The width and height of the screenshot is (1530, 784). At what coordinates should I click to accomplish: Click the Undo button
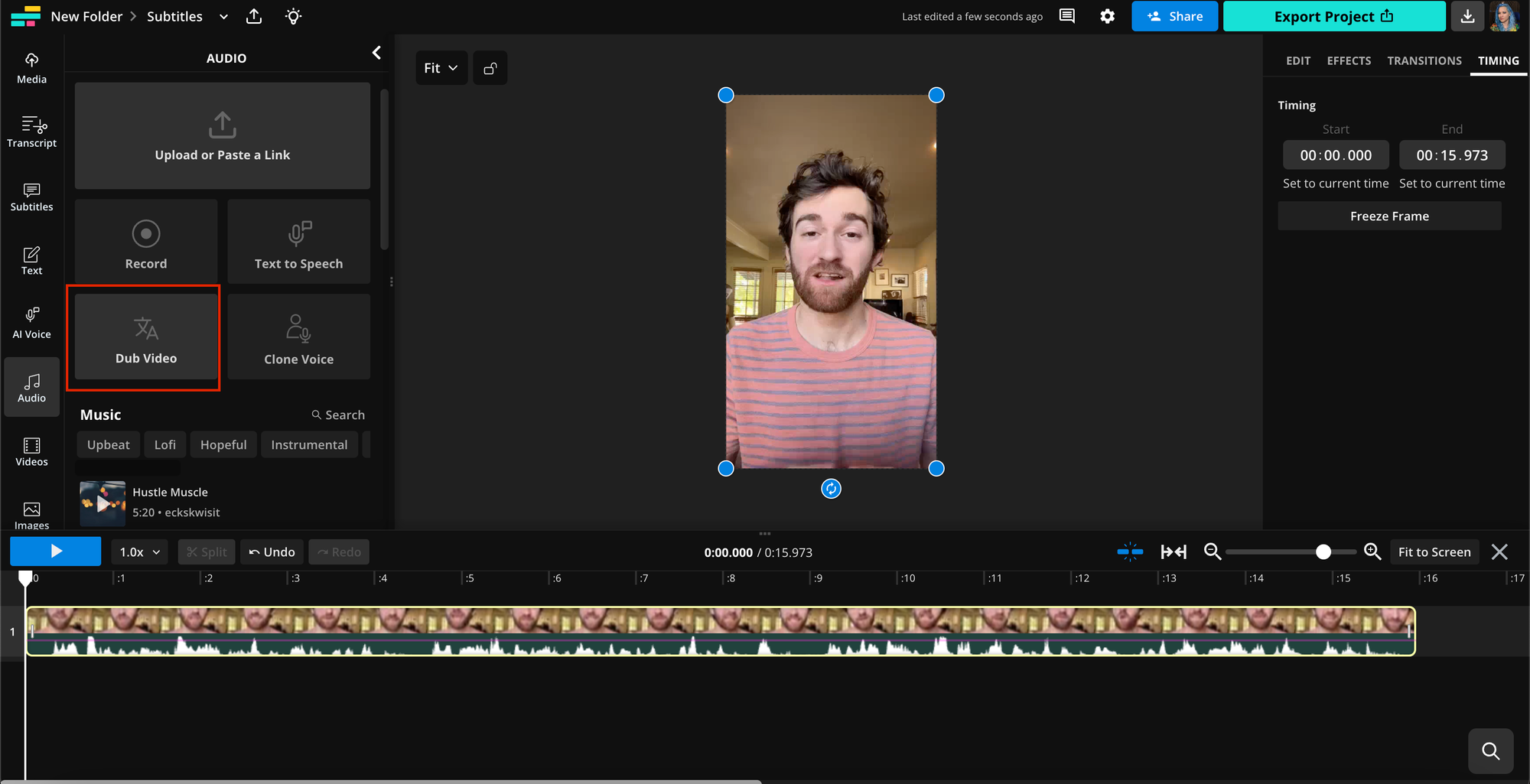(272, 551)
